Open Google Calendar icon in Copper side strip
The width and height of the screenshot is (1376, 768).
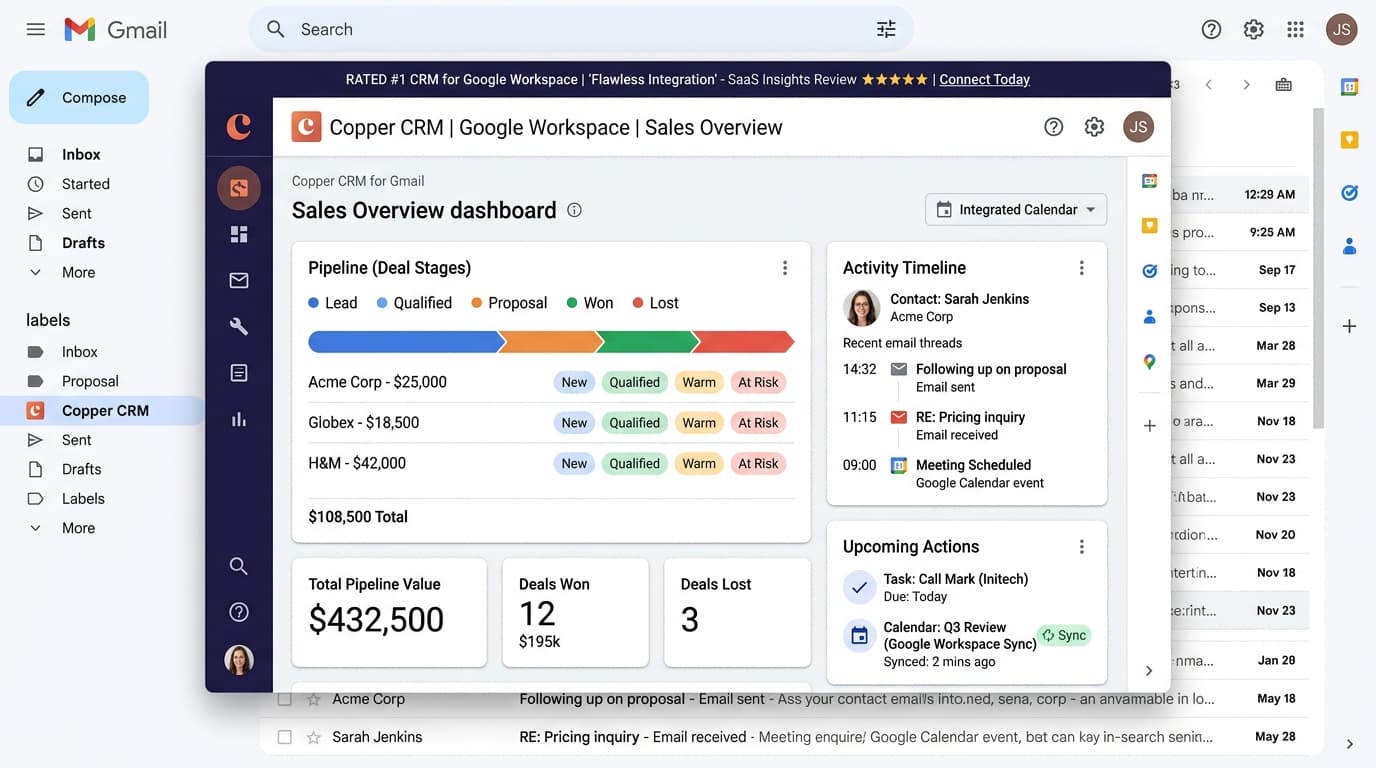click(1149, 181)
